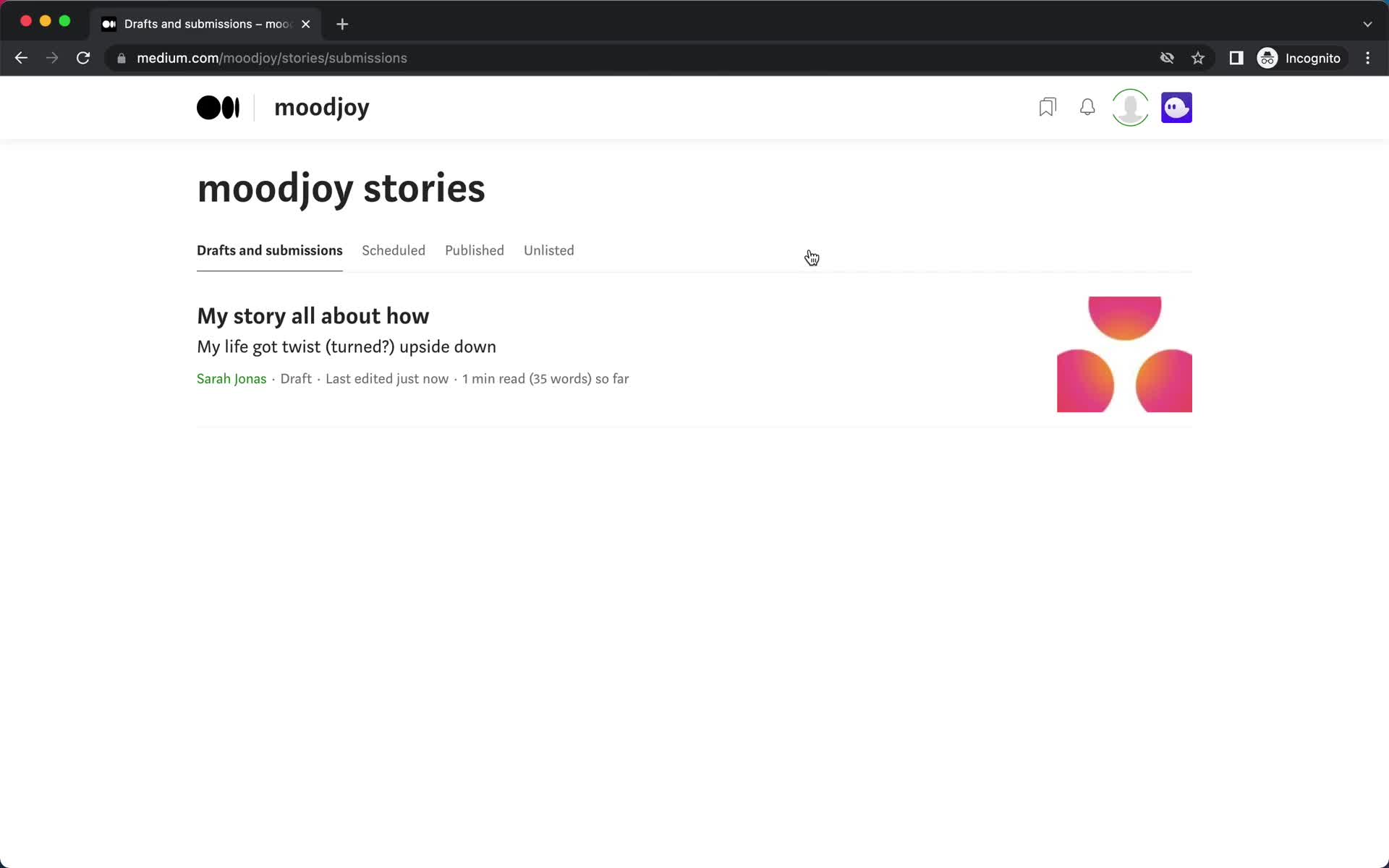Click the Sarah Jonas author link
The image size is (1389, 868).
[x=232, y=378]
